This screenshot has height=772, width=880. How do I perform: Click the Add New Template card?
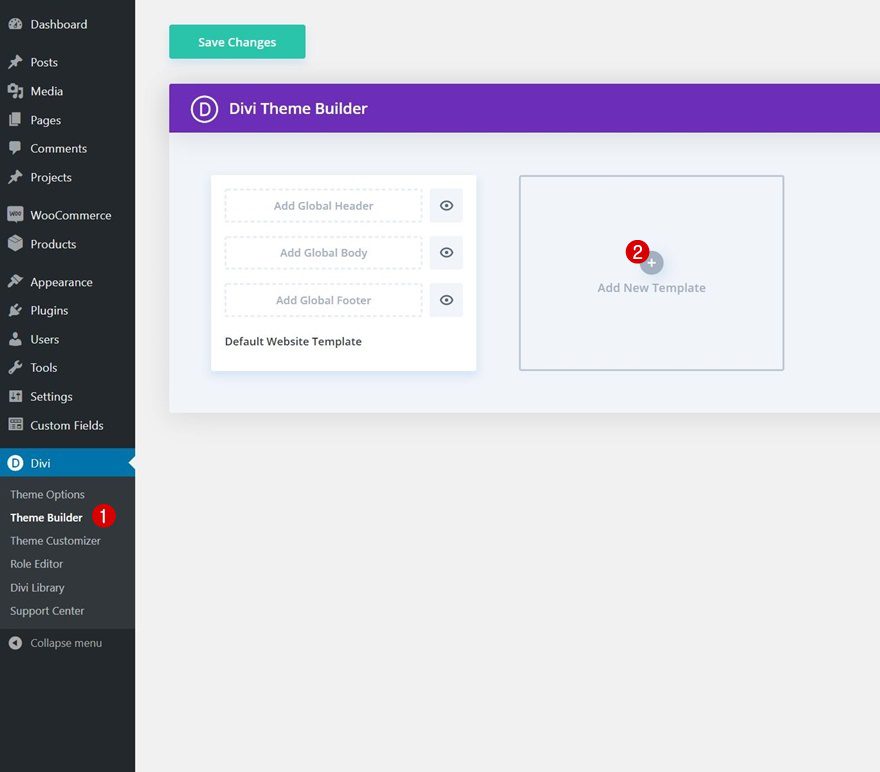tap(651, 273)
